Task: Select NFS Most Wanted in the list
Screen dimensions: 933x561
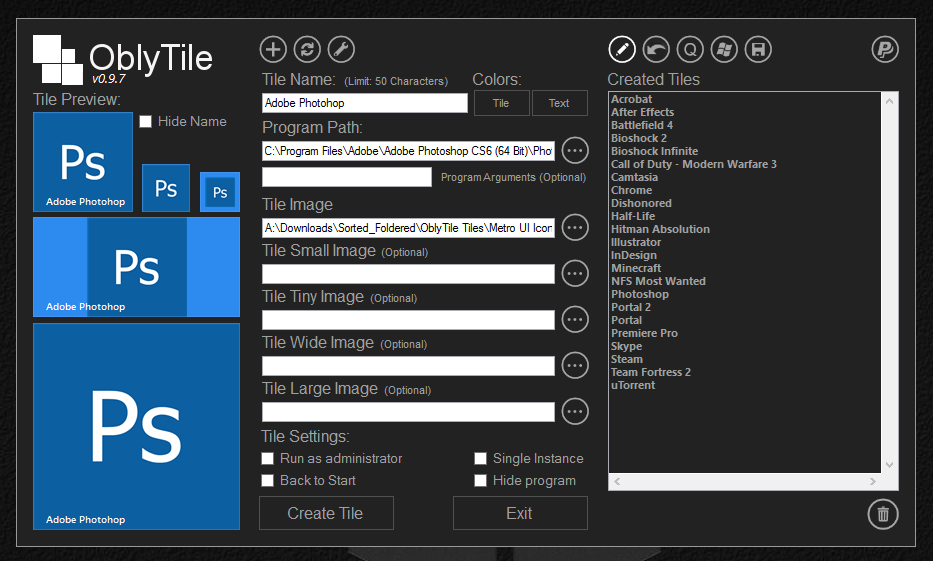Action: (658, 281)
